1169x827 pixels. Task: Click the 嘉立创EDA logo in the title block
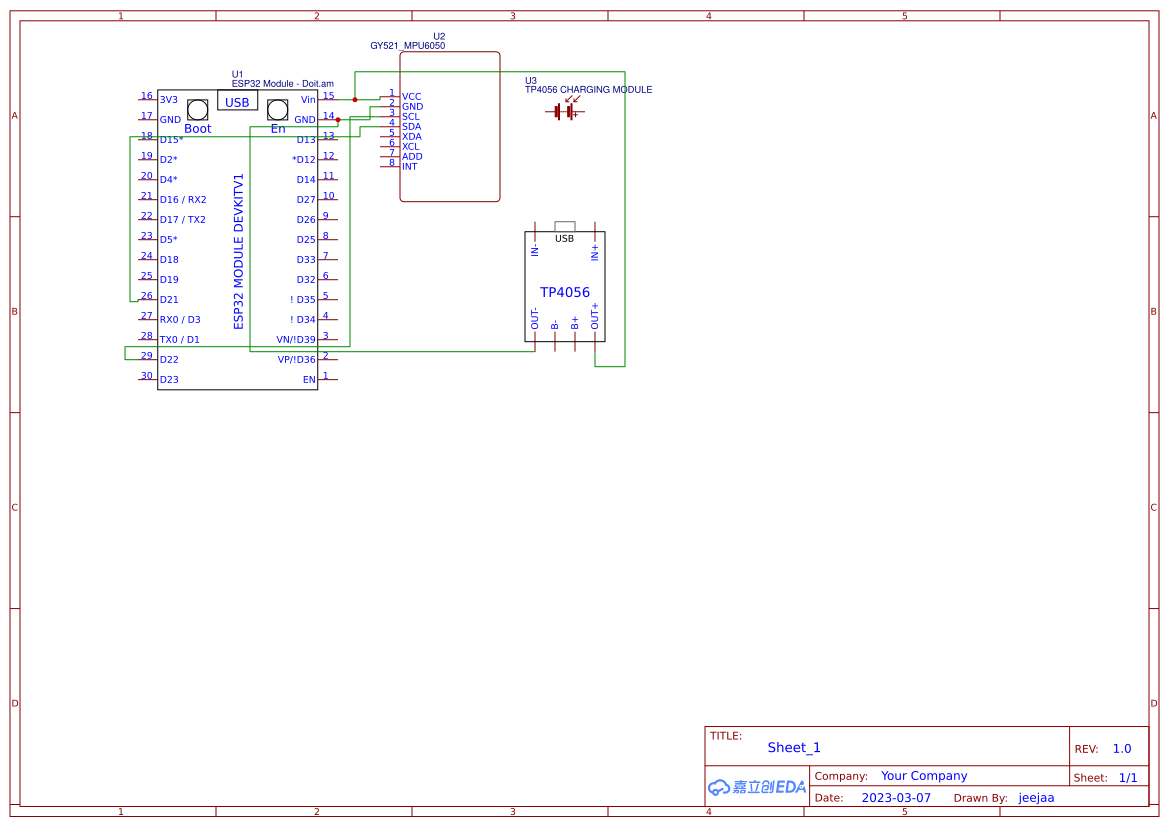coord(756,787)
